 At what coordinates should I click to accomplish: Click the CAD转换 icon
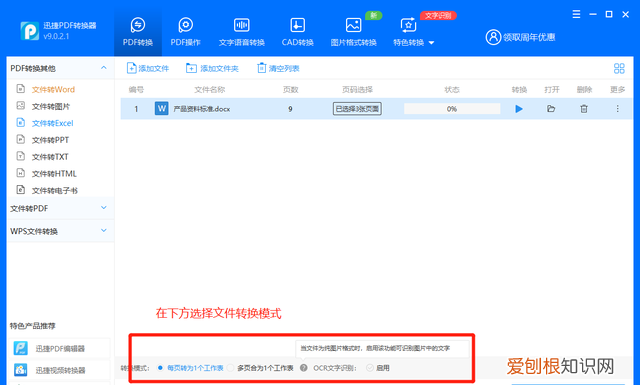(297, 25)
